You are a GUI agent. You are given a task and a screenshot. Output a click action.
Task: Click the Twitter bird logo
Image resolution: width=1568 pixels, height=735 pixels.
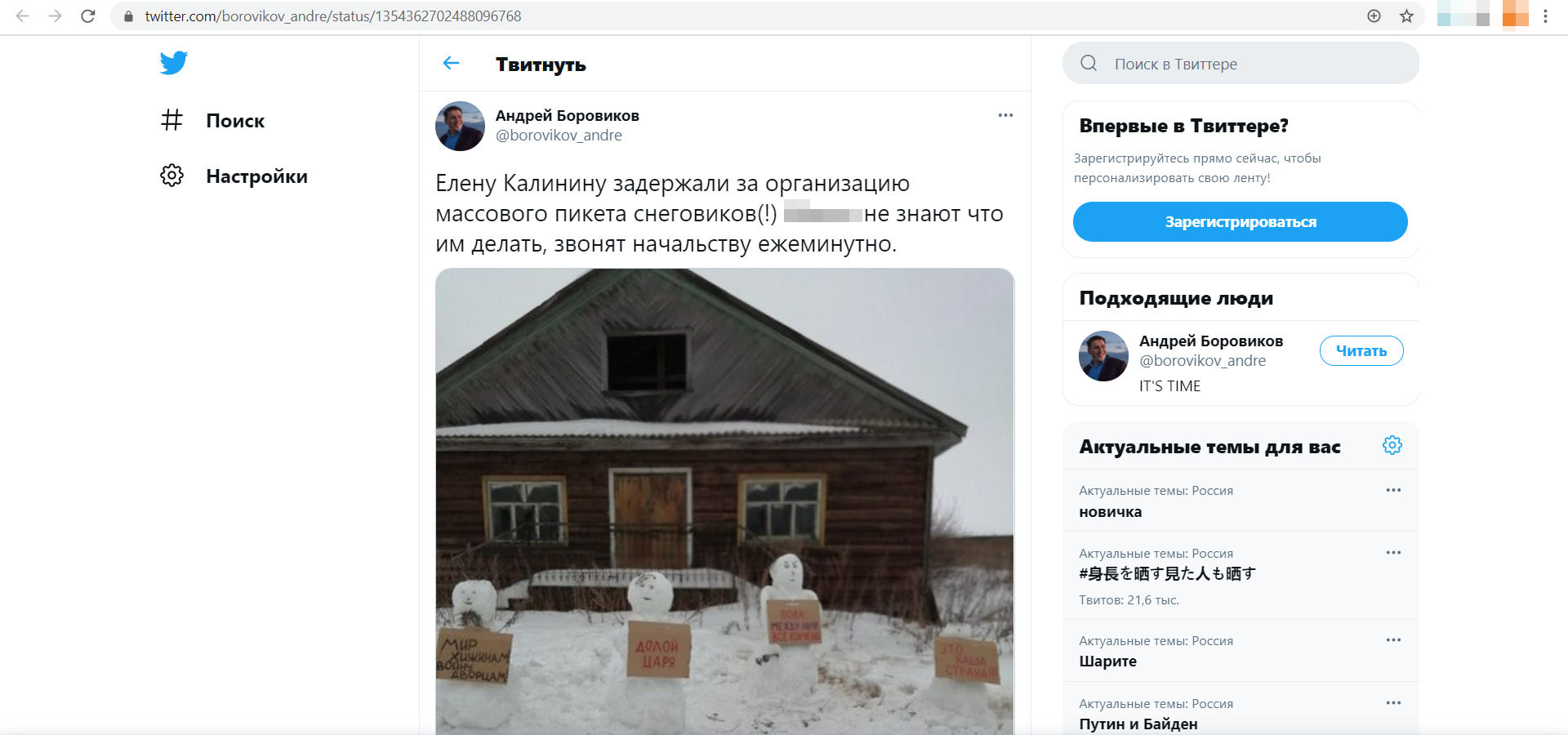pos(174,63)
